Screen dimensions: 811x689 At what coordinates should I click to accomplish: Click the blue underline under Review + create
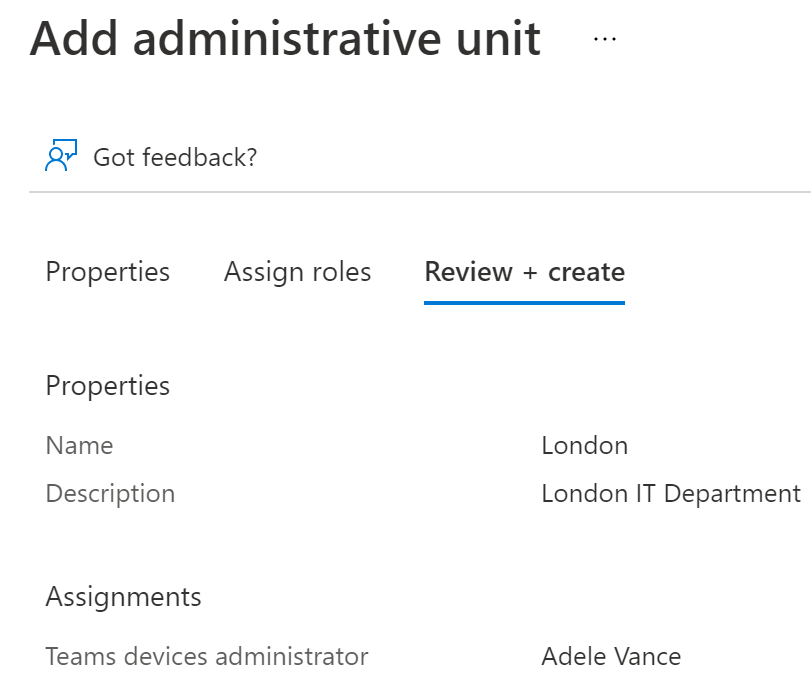point(524,300)
